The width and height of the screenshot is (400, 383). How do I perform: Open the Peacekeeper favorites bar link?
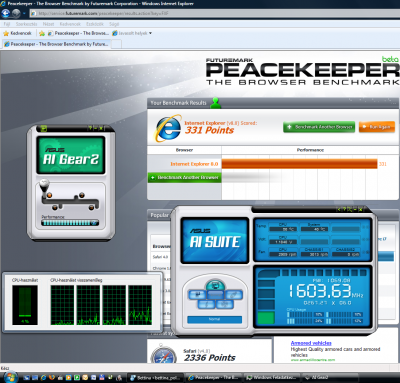point(79,33)
